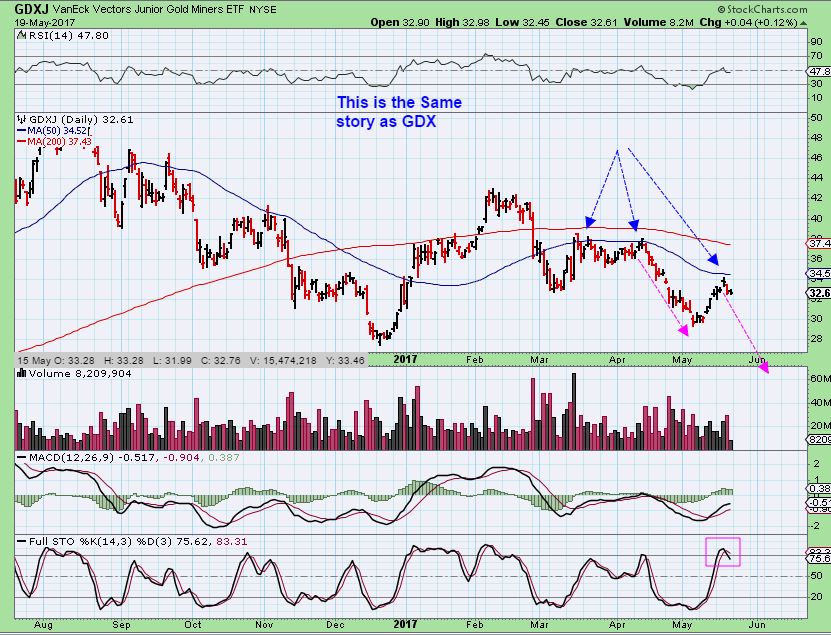
Task: Click the MACD(12,26,9) legend text
Action: click(71, 457)
